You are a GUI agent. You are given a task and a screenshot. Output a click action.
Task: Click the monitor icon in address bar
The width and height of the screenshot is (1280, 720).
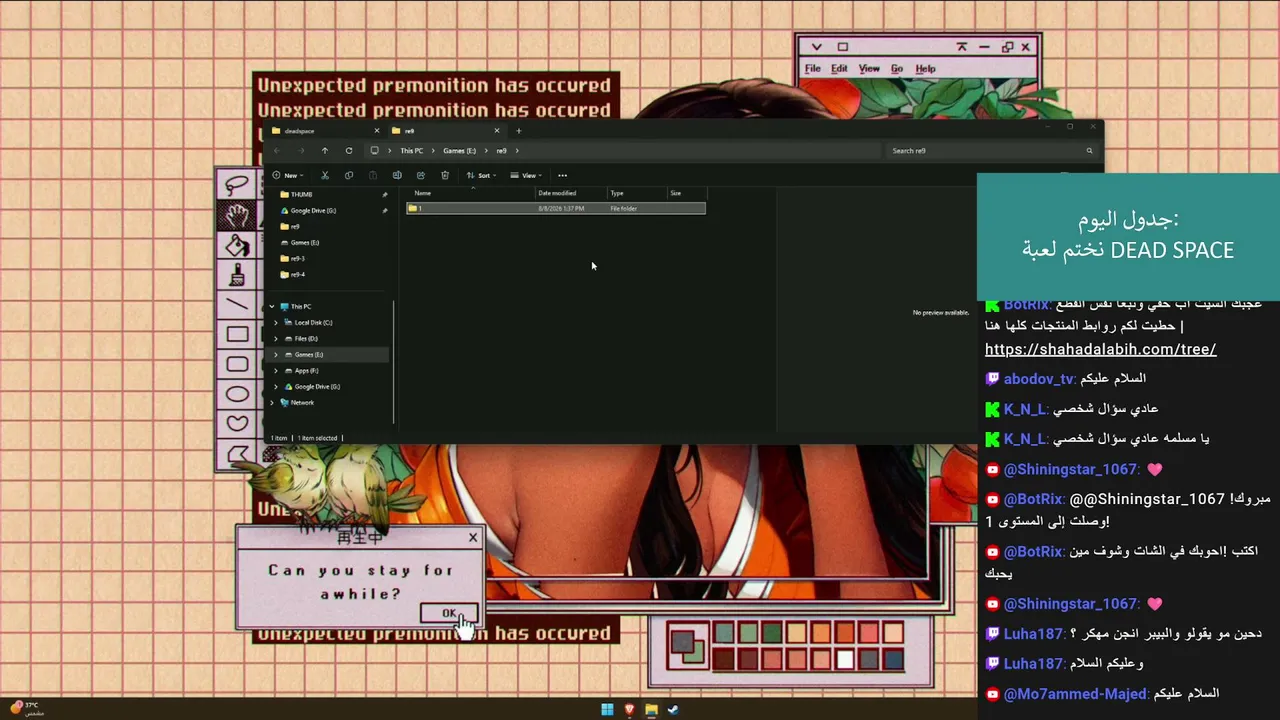click(x=374, y=151)
